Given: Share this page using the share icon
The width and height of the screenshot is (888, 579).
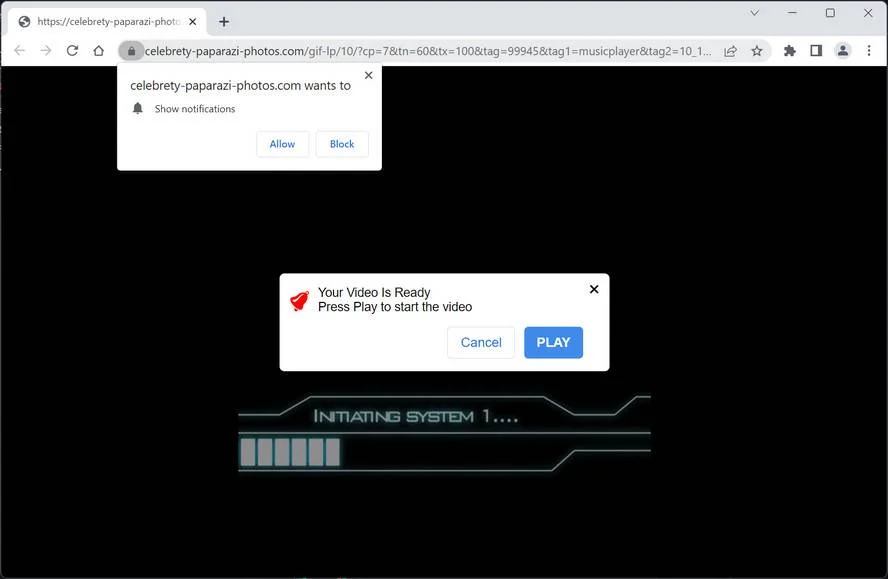Looking at the screenshot, I should [x=731, y=51].
